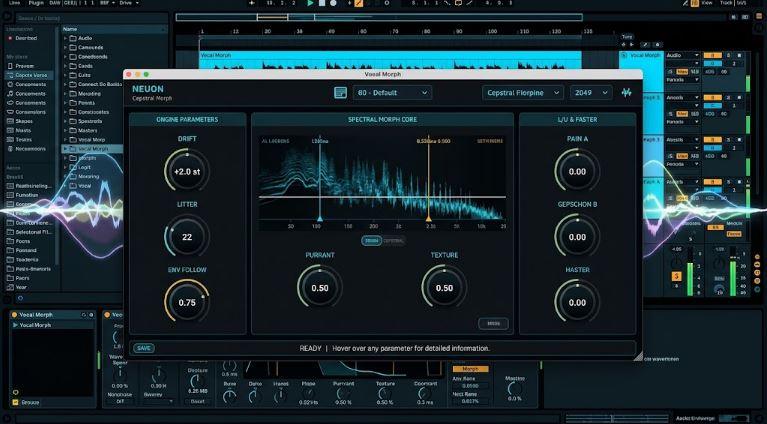Click the orange Morph button in device strip
Image resolution: width=767 pixels, height=424 pixels.
tap(471, 369)
